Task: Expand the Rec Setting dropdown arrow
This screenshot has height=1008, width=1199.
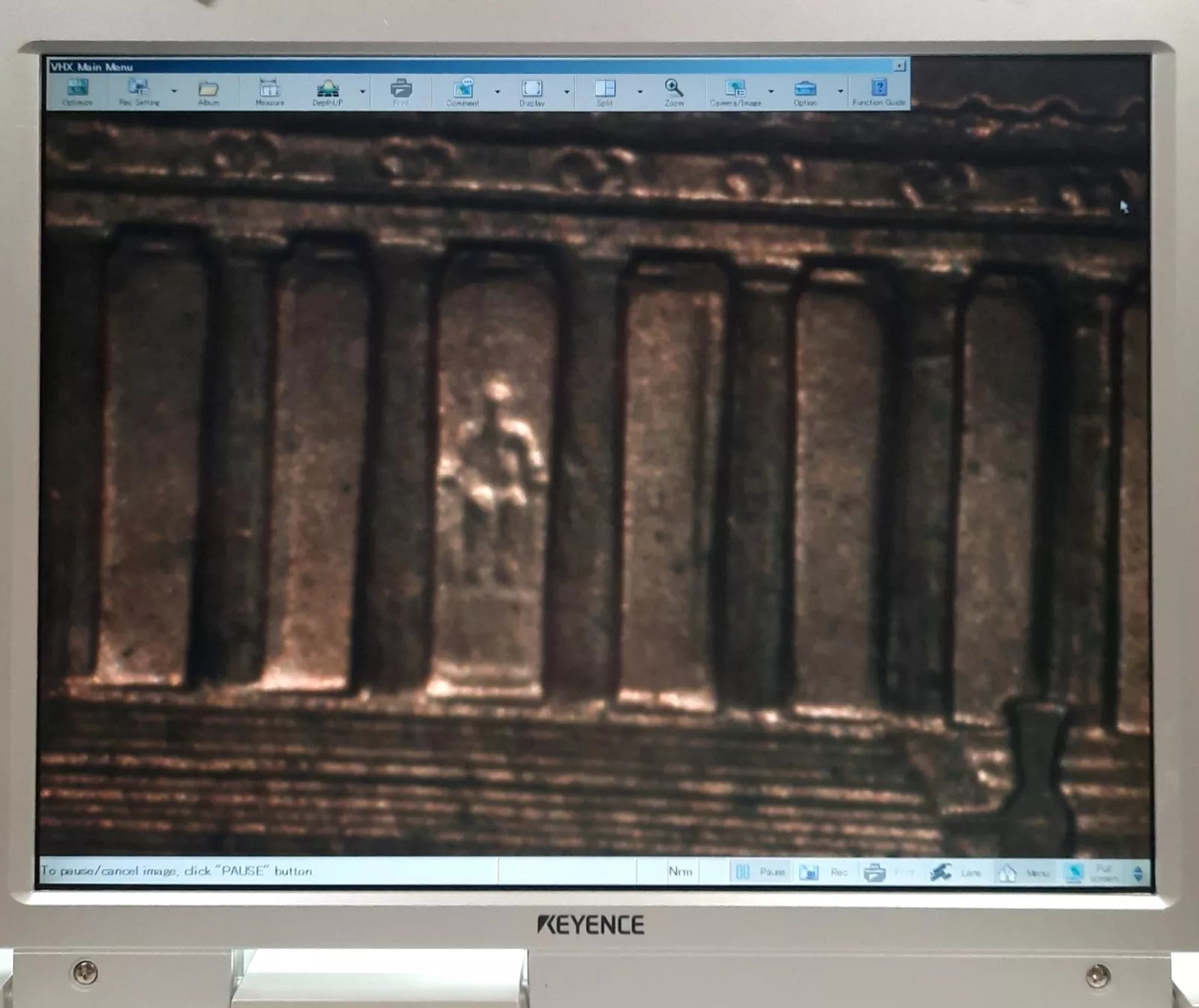Action: point(174,91)
